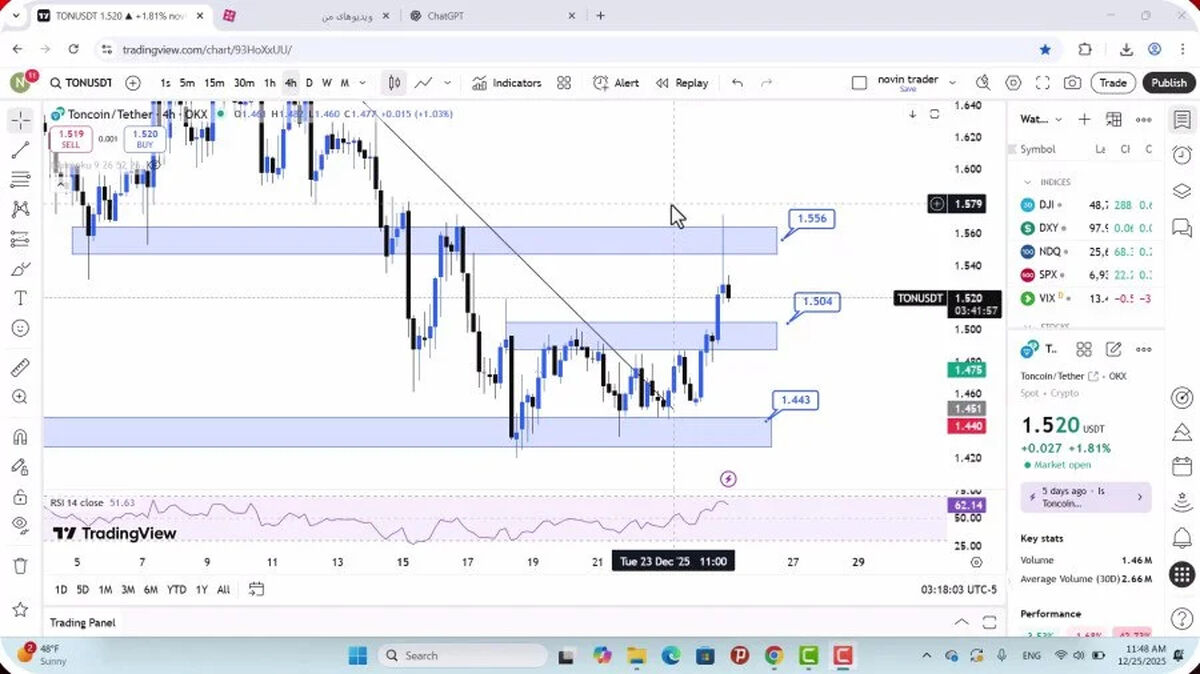Expand the chart style dropdown arrow
The height and width of the screenshot is (674, 1200).
tap(447, 83)
